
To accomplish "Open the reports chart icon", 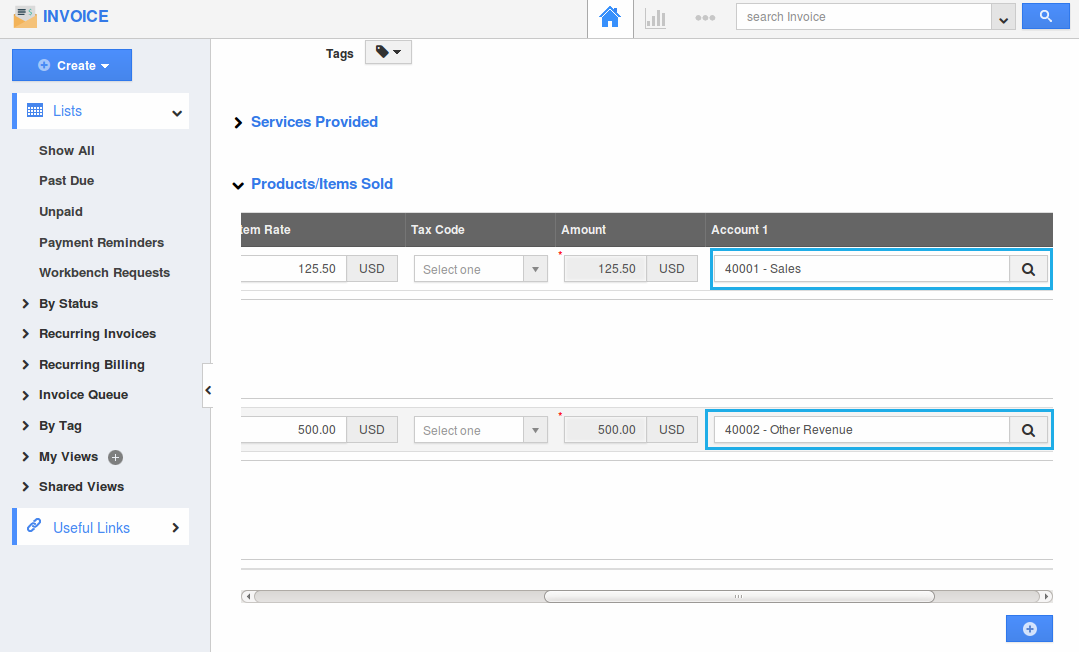I will click(656, 16).
